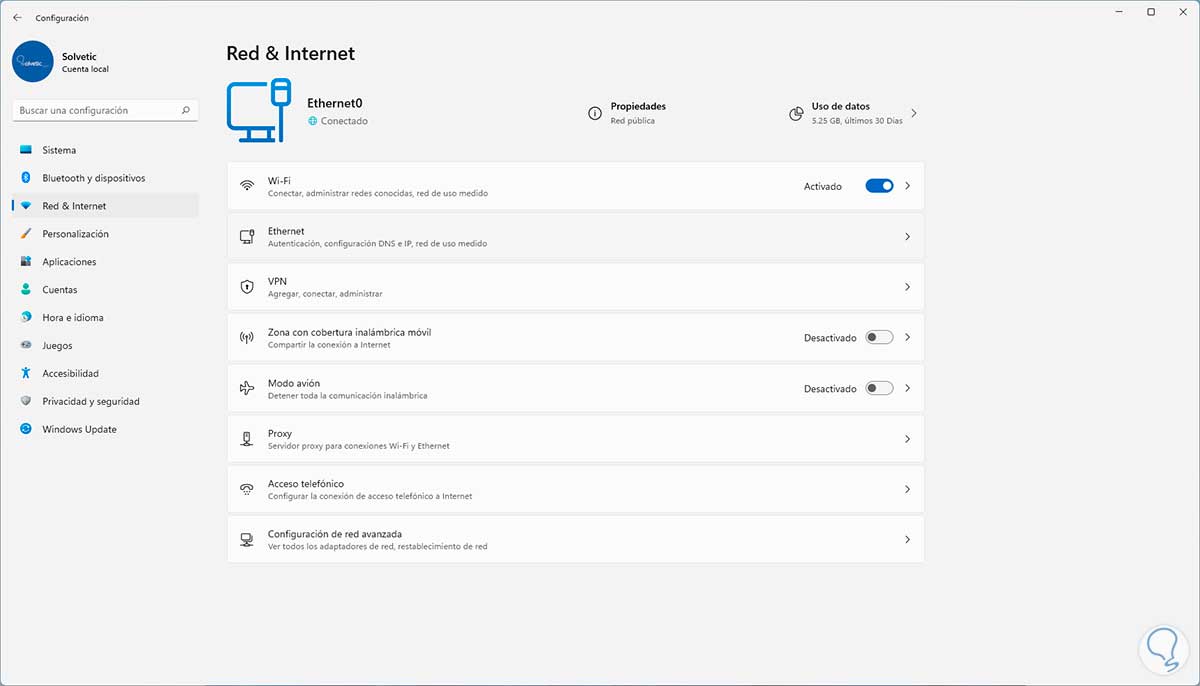Screen dimensions: 1200x686
Task: Turn off the Wi-Fi toggle
Action: tap(879, 186)
